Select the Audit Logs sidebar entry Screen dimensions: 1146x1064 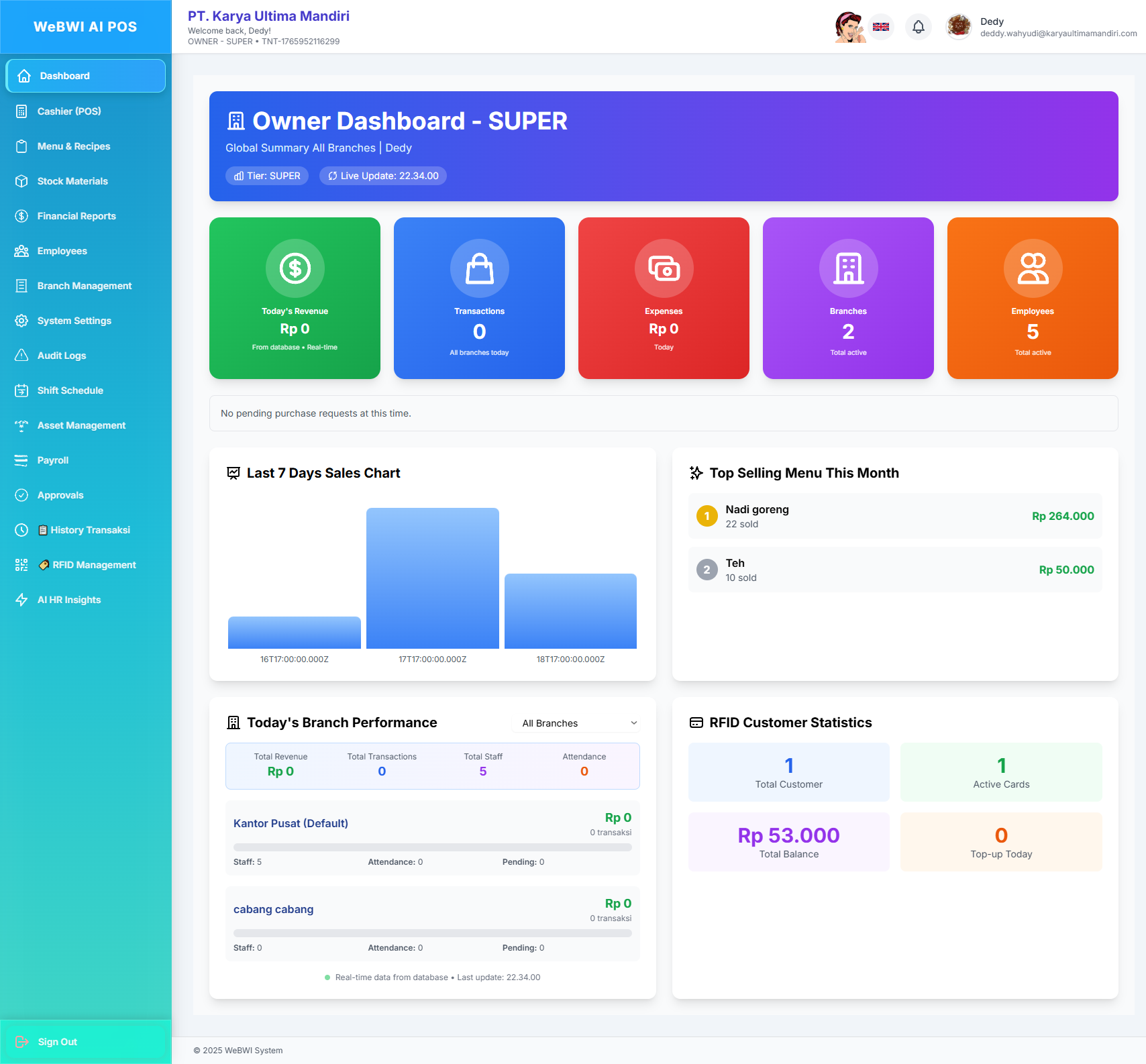click(x=61, y=355)
